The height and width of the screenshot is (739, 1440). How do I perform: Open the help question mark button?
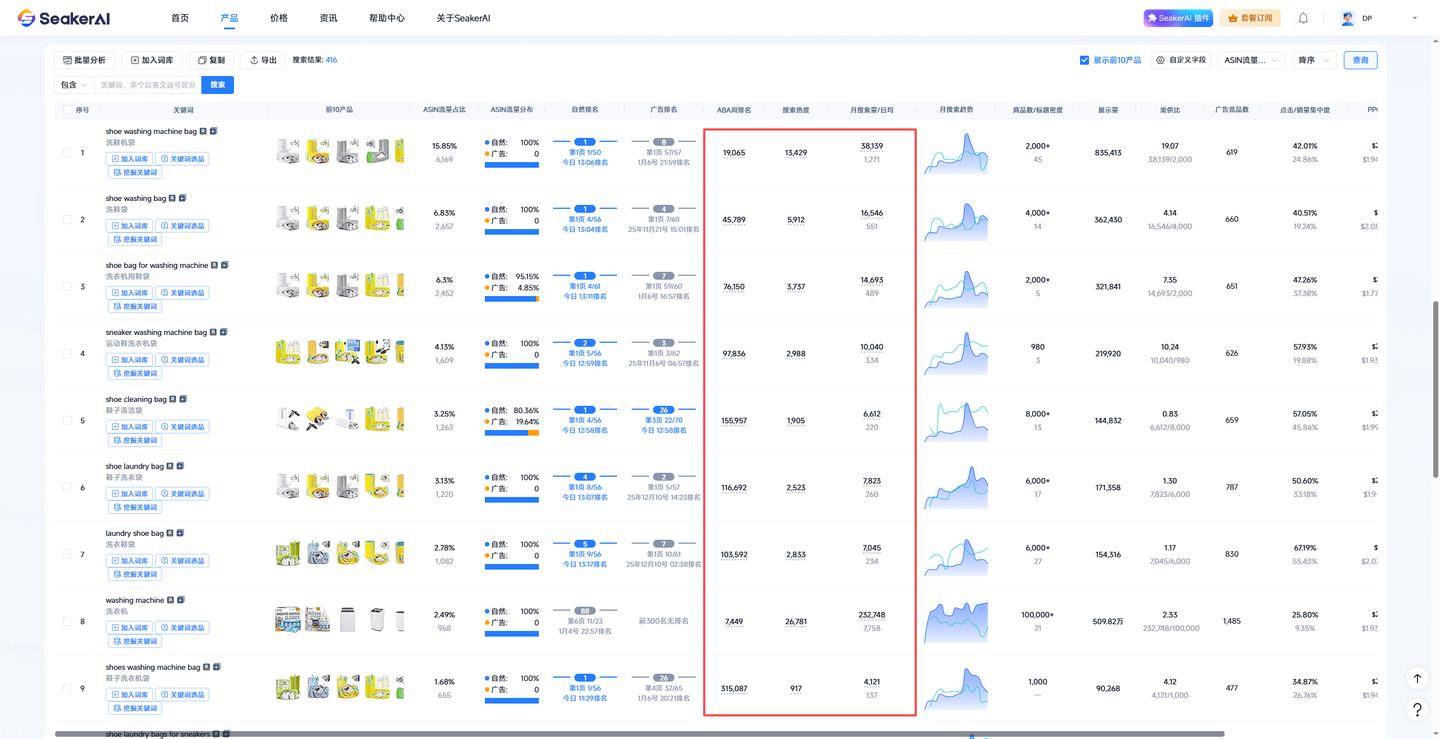(1417, 710)
